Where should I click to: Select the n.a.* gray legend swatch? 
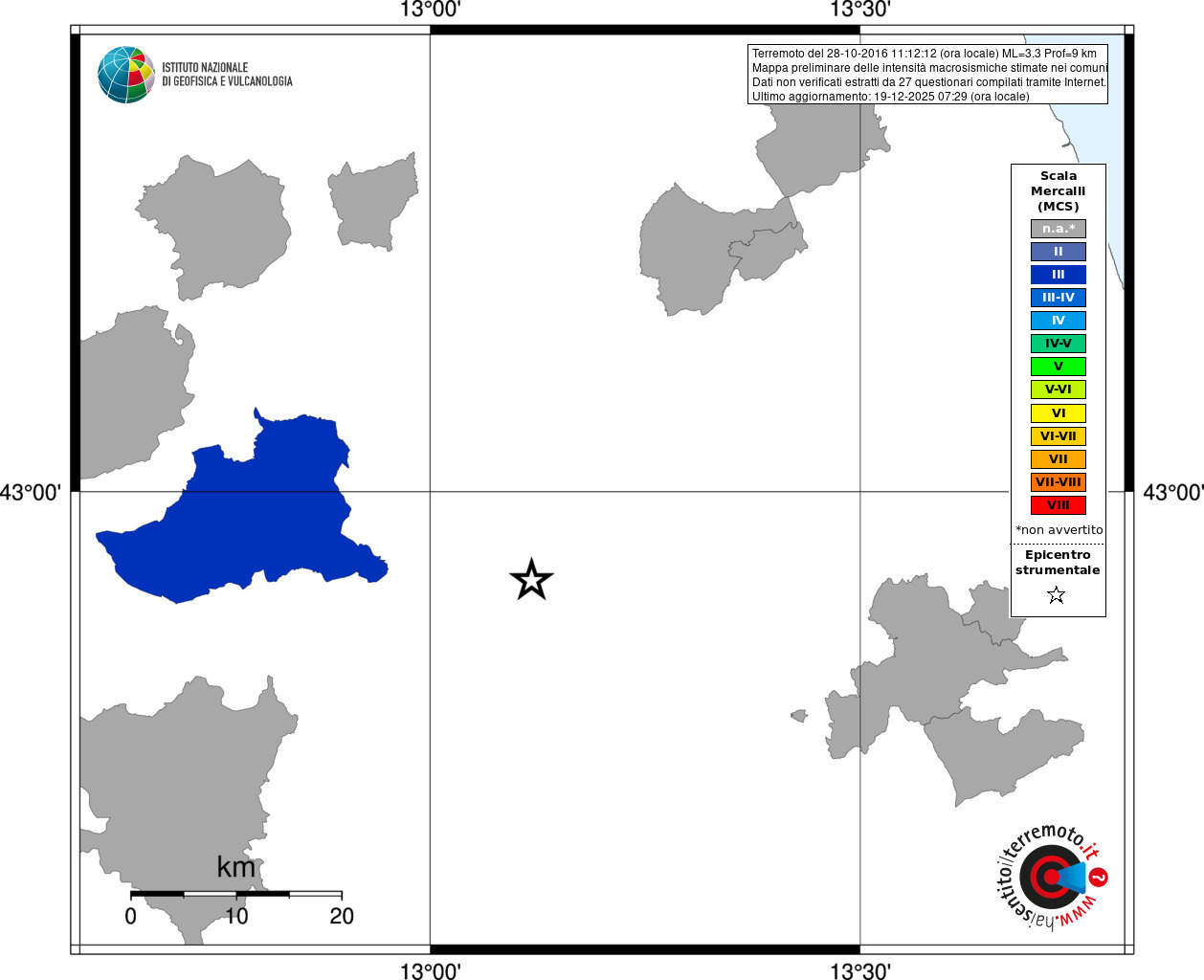(x=1058, y=229)
